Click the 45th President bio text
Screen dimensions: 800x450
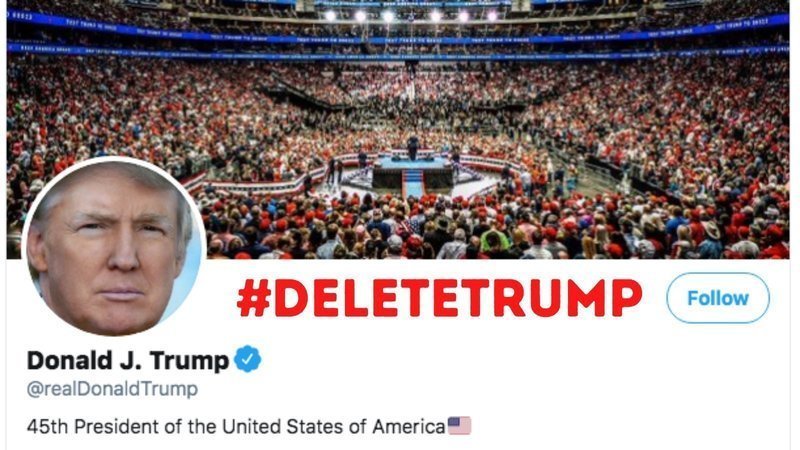coord(236,426)
